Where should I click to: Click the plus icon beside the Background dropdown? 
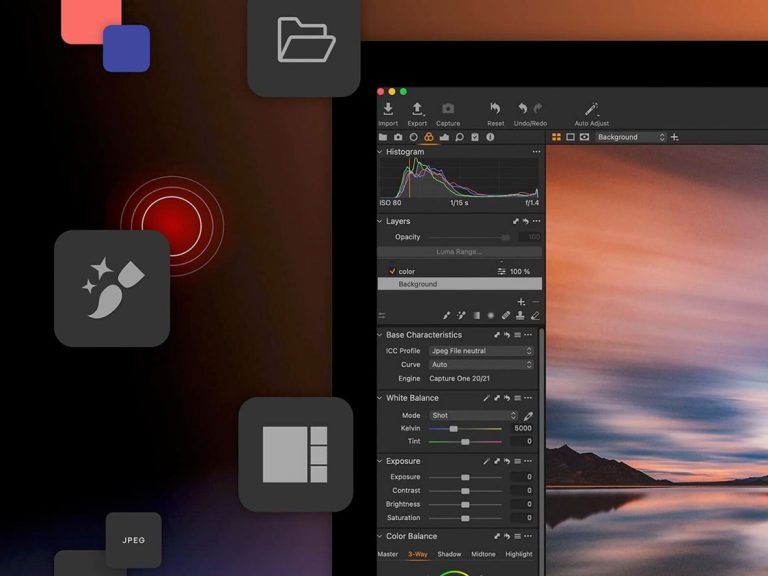point(674,137)
